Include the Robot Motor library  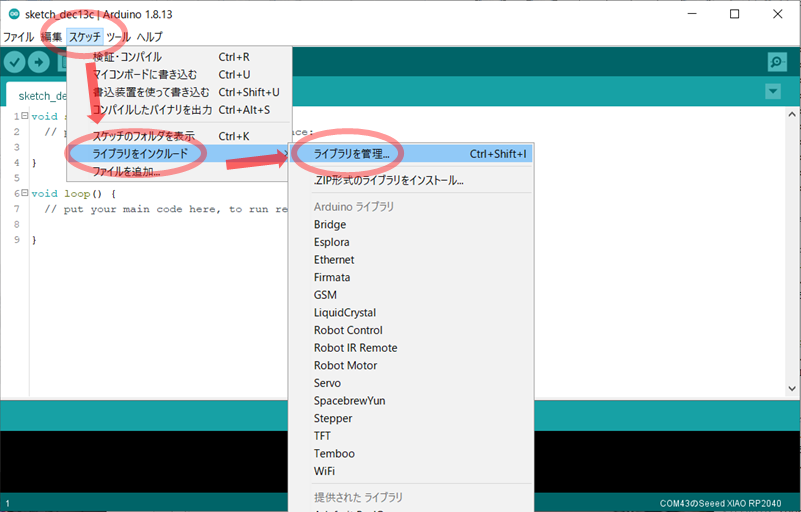click(x=411, y=365)
